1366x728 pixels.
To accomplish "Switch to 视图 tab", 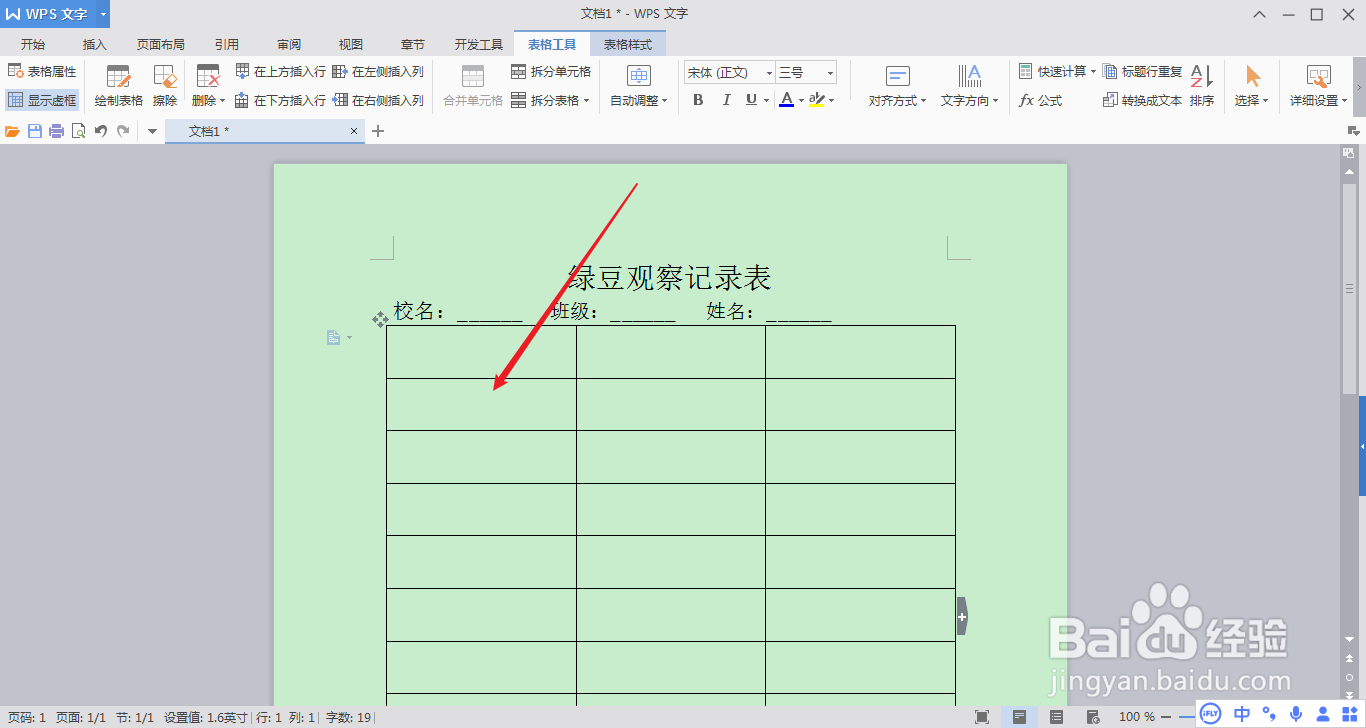I will [x=351, y=44].
